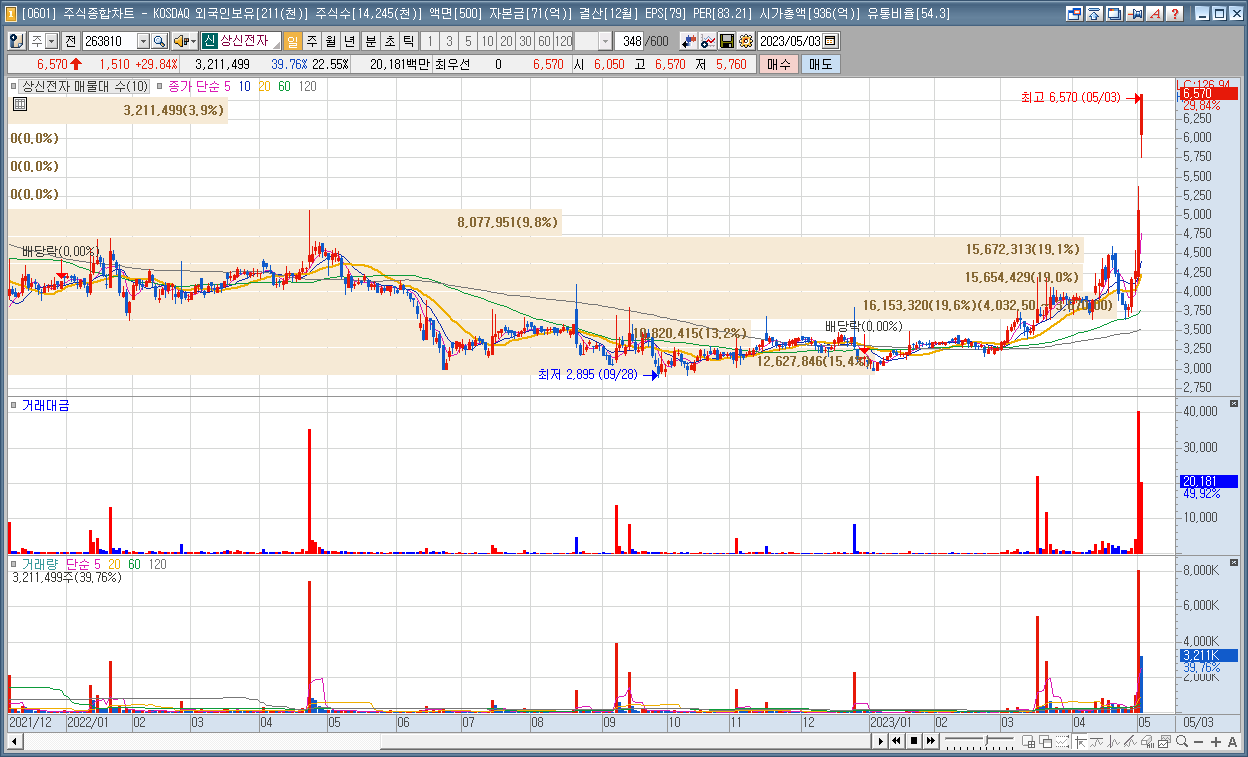Select the 120 interval button

tap(563, 41)
